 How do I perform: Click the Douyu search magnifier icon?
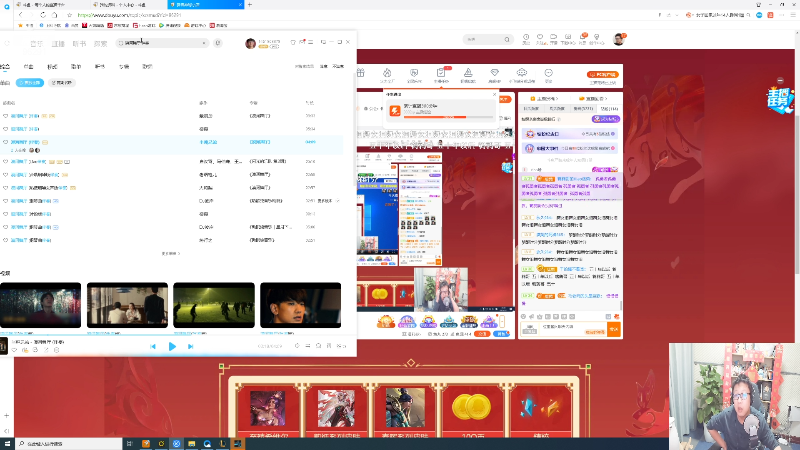coord(507,39)
